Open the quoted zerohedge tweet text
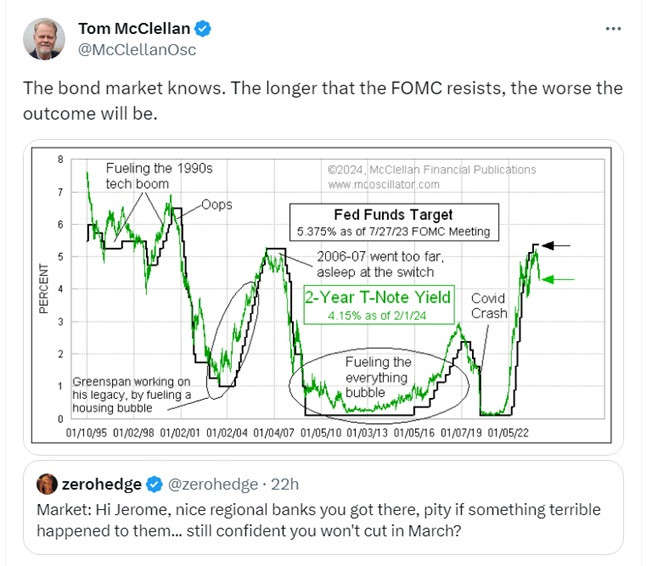Screen dimensions: 646x566 pos(318,520)
